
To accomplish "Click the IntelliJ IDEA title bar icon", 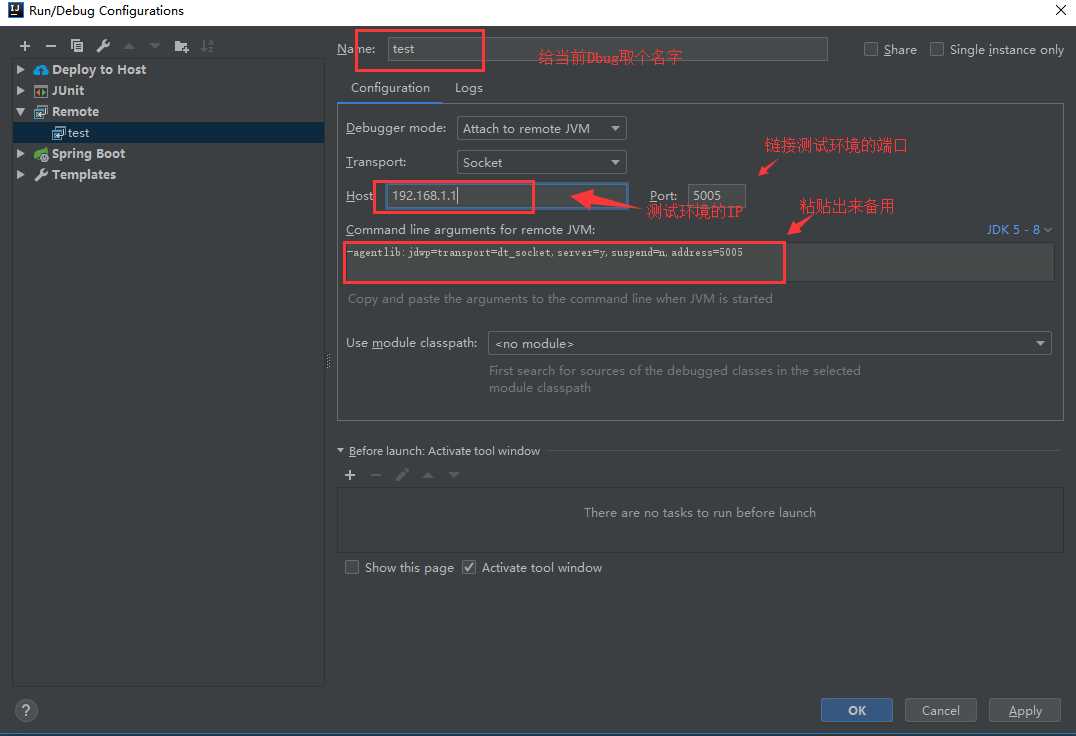I will pos(15,10).
